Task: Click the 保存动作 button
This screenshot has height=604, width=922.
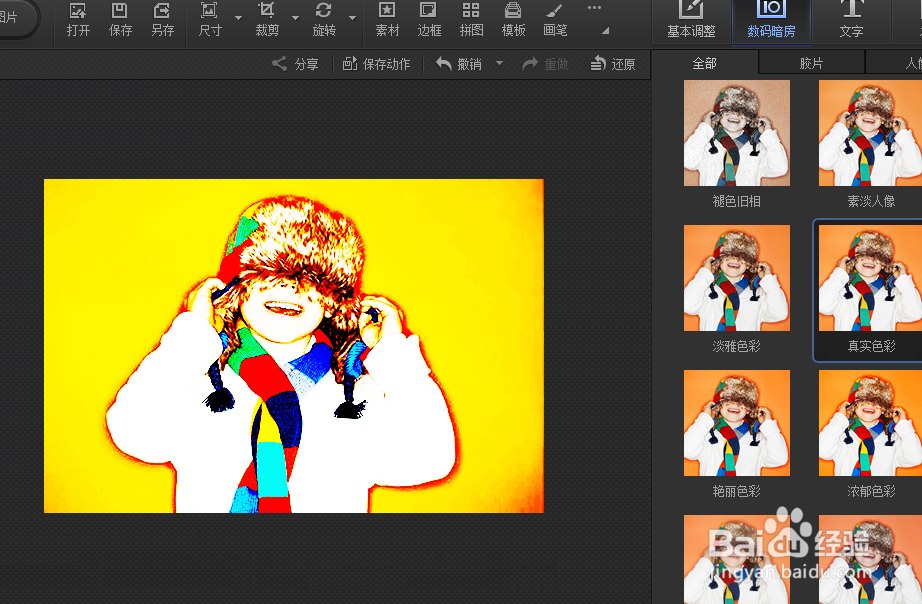Action: (x=376, y=64)
